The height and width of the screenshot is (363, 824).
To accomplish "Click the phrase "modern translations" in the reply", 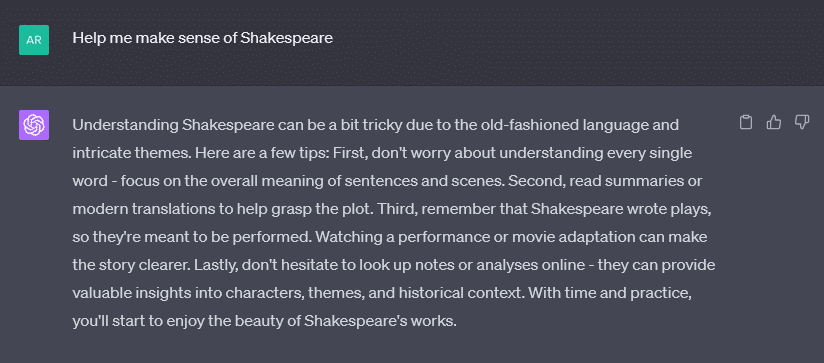I will point(142,209).
